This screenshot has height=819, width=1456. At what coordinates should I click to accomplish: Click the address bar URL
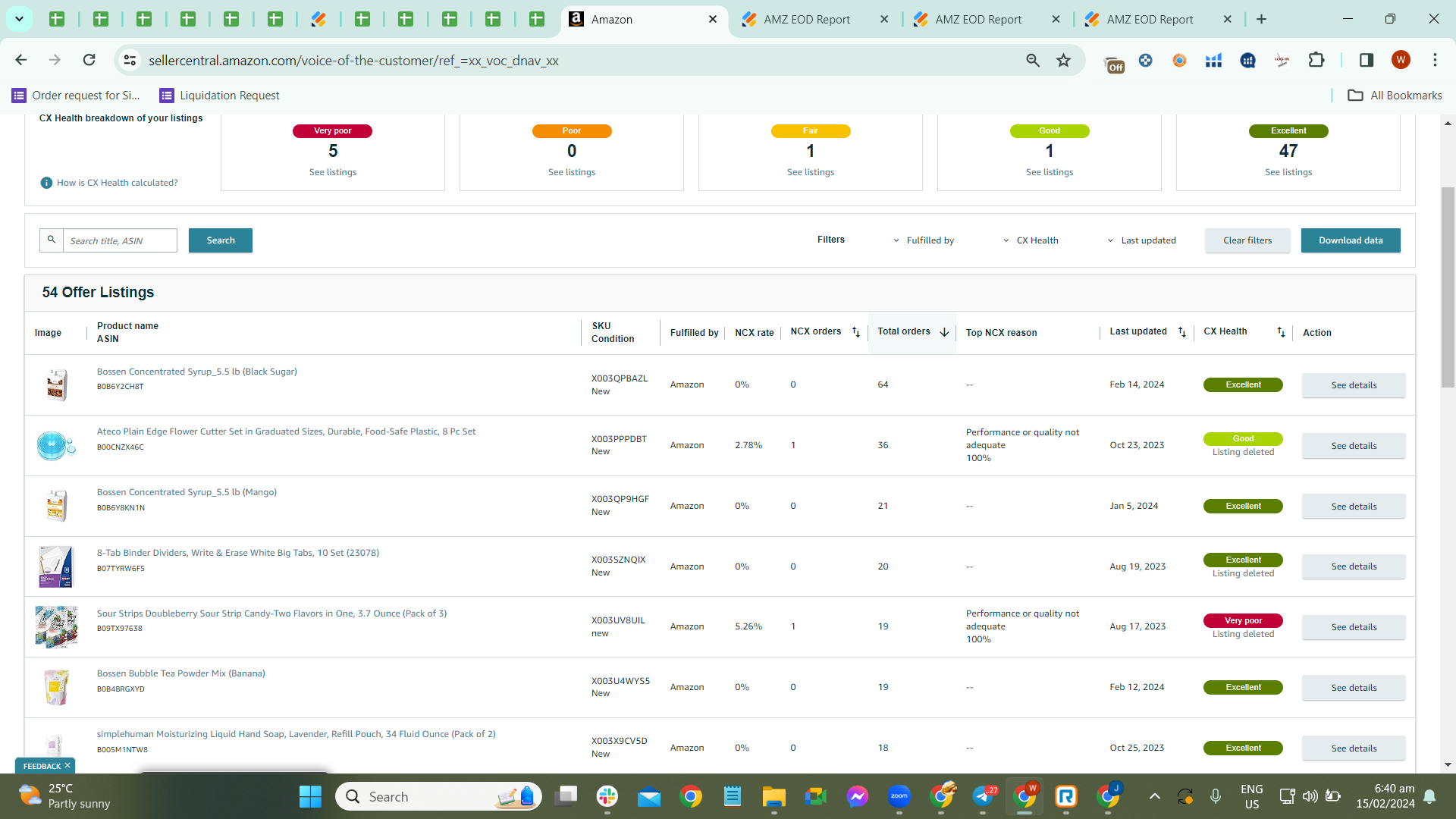pos(353,61)
